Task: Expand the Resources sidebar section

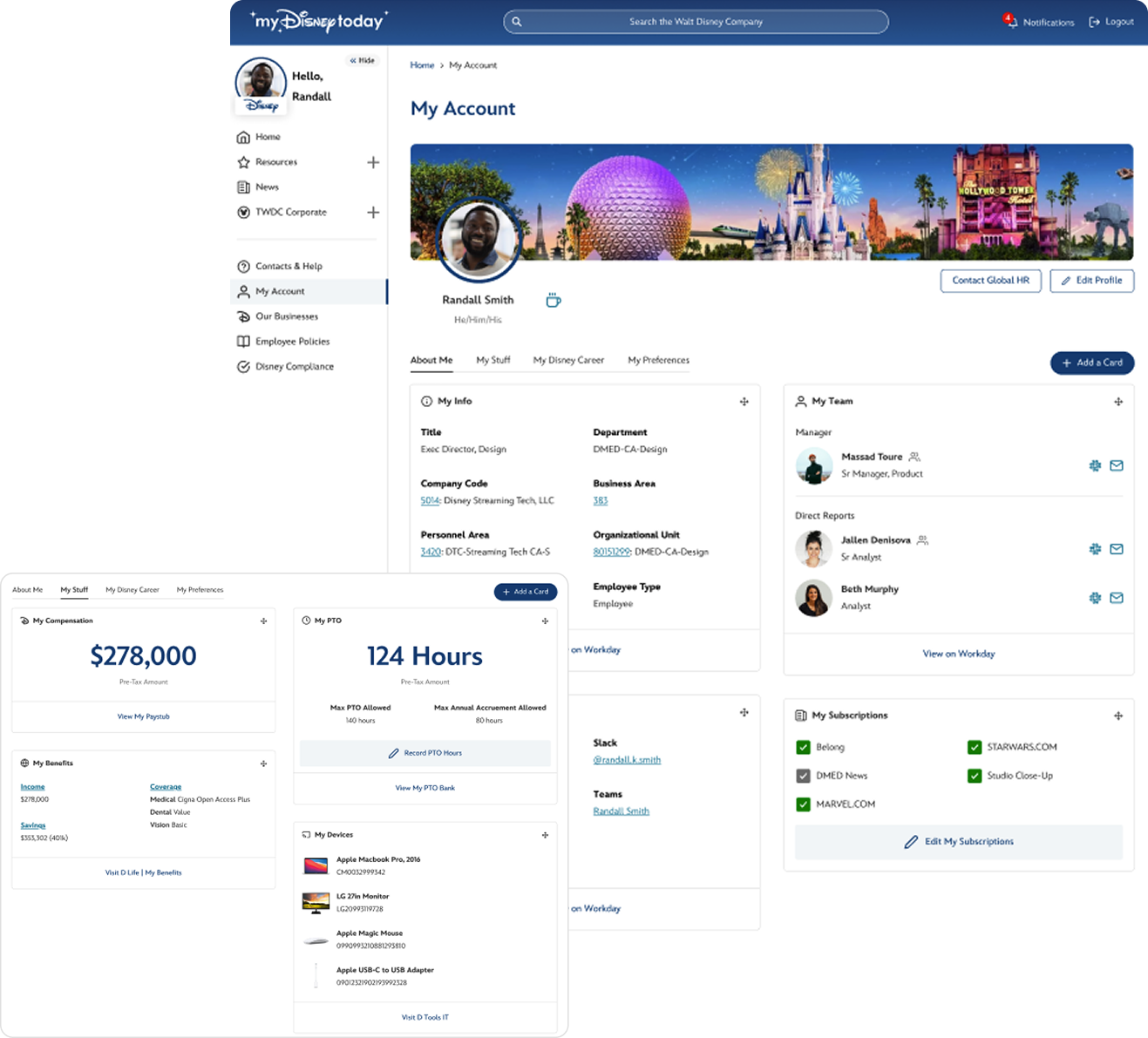Action: point(373,162)
